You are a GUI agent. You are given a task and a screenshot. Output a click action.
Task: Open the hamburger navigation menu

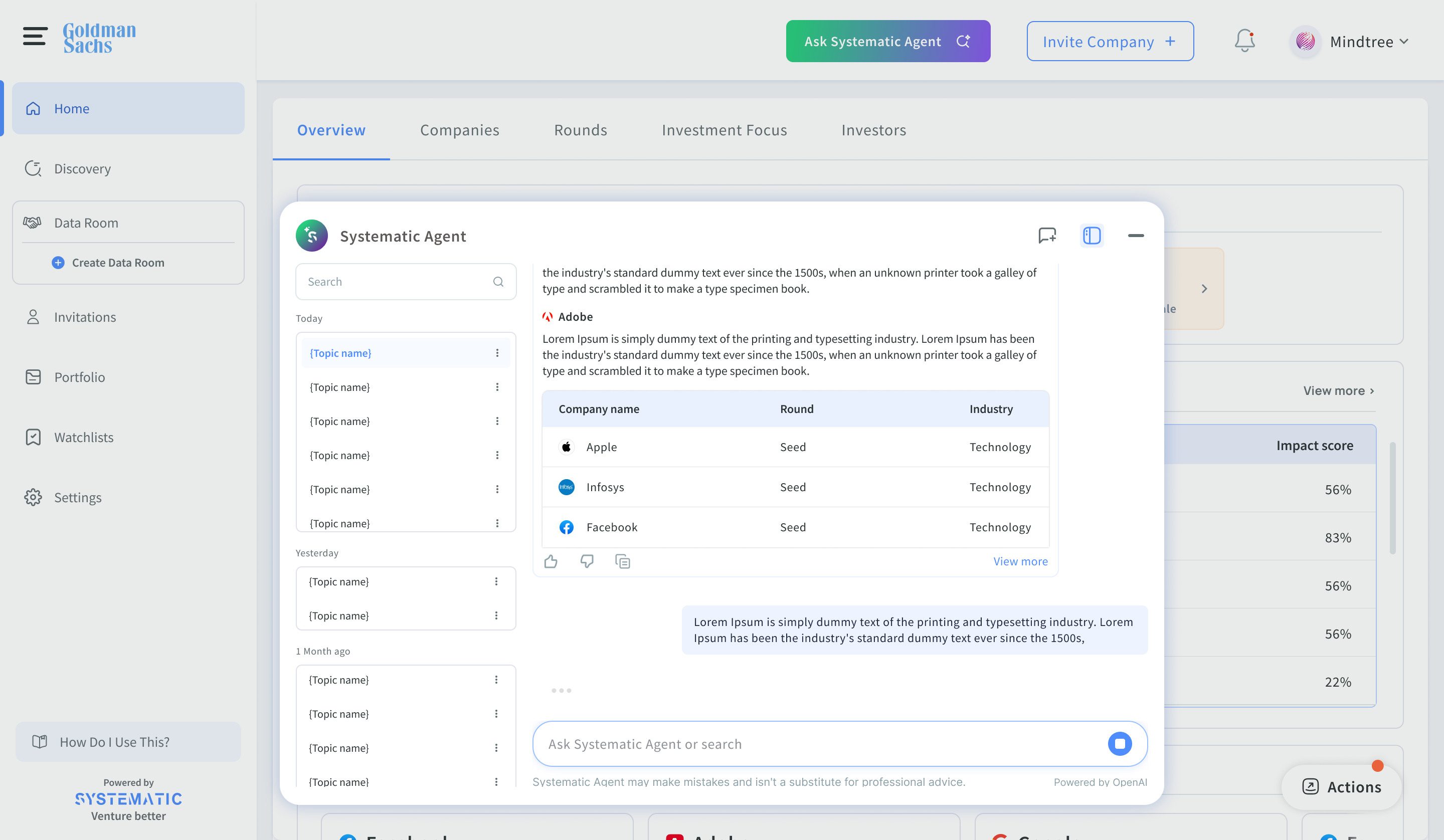(35, 36)
